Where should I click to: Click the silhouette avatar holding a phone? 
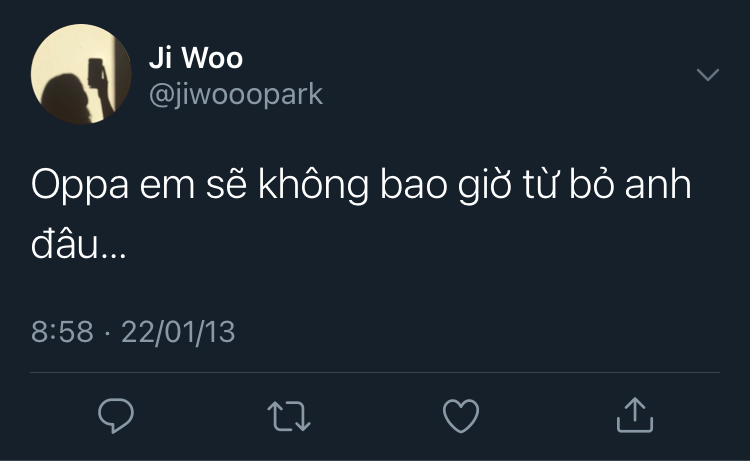pyautogui.click(x=81, y=74)
